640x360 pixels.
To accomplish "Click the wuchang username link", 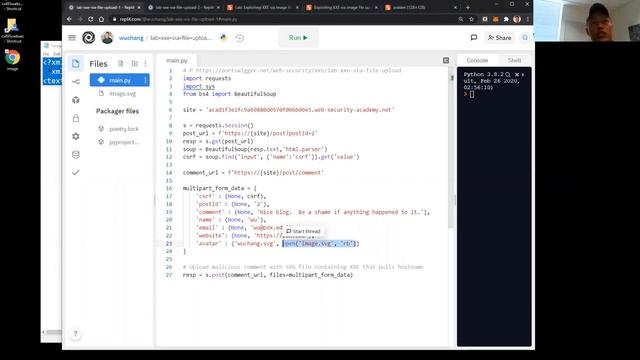I will tap(131, 38).
